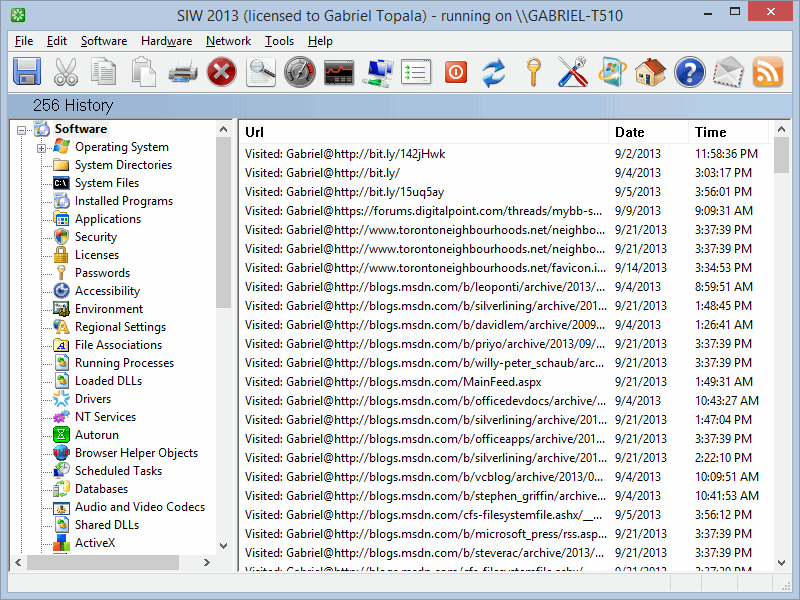Click the magnifying glass search icon

[x=261, y=72]
